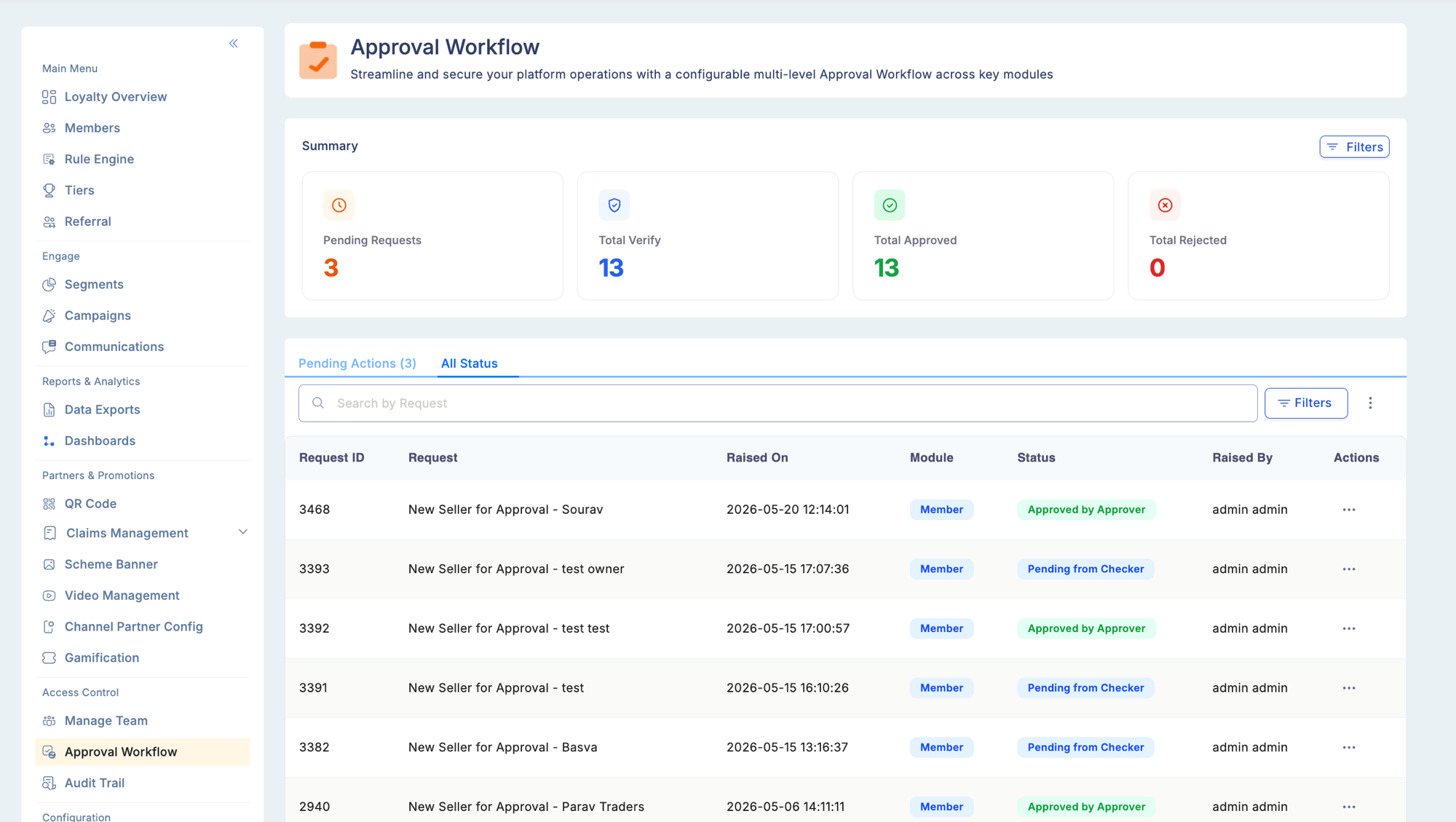Screen dimensions: 1456x822
Task: Click the Total Verify shield icon
Action: click(614, 205)
